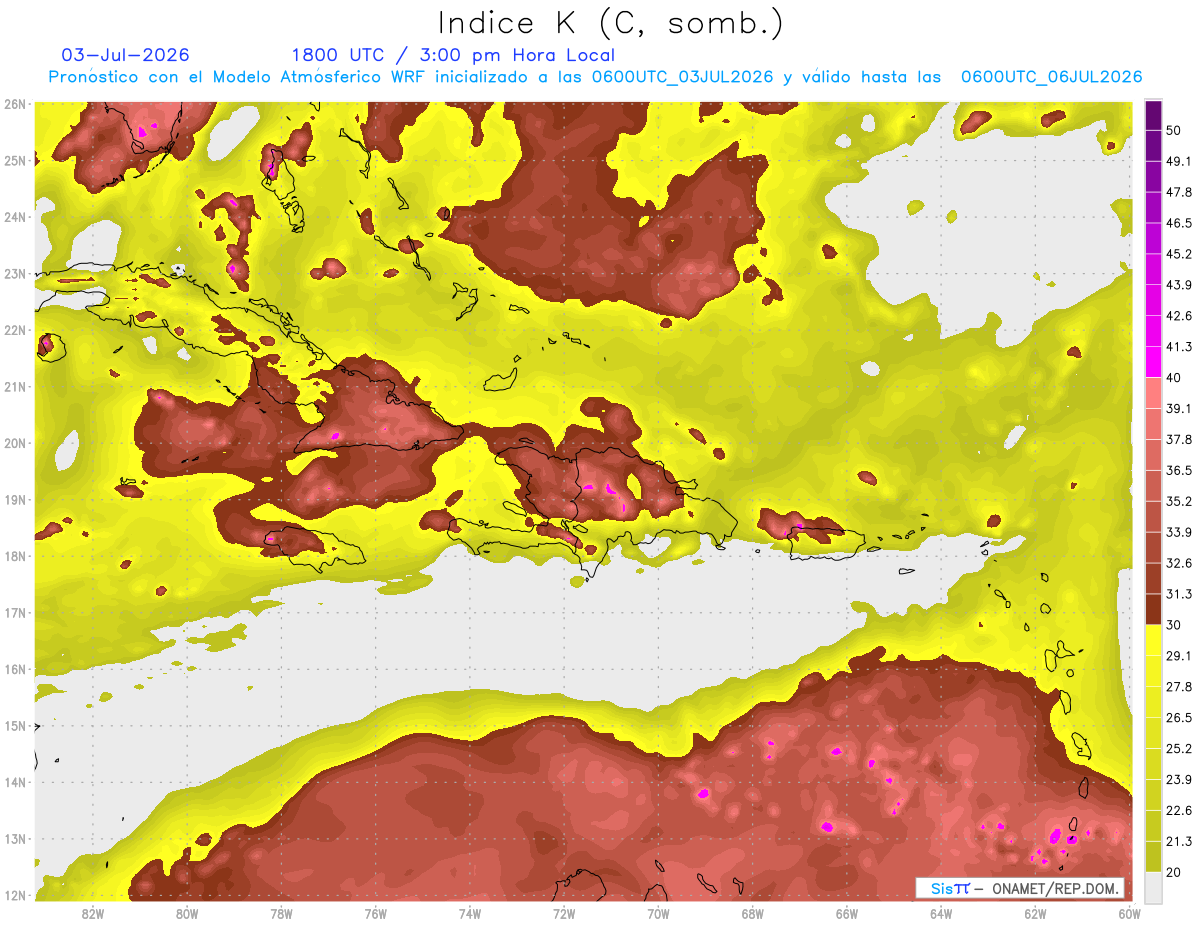Click the 'Indice K (C, somb.)' title
Screen dimensions: 1200x927
611,24
